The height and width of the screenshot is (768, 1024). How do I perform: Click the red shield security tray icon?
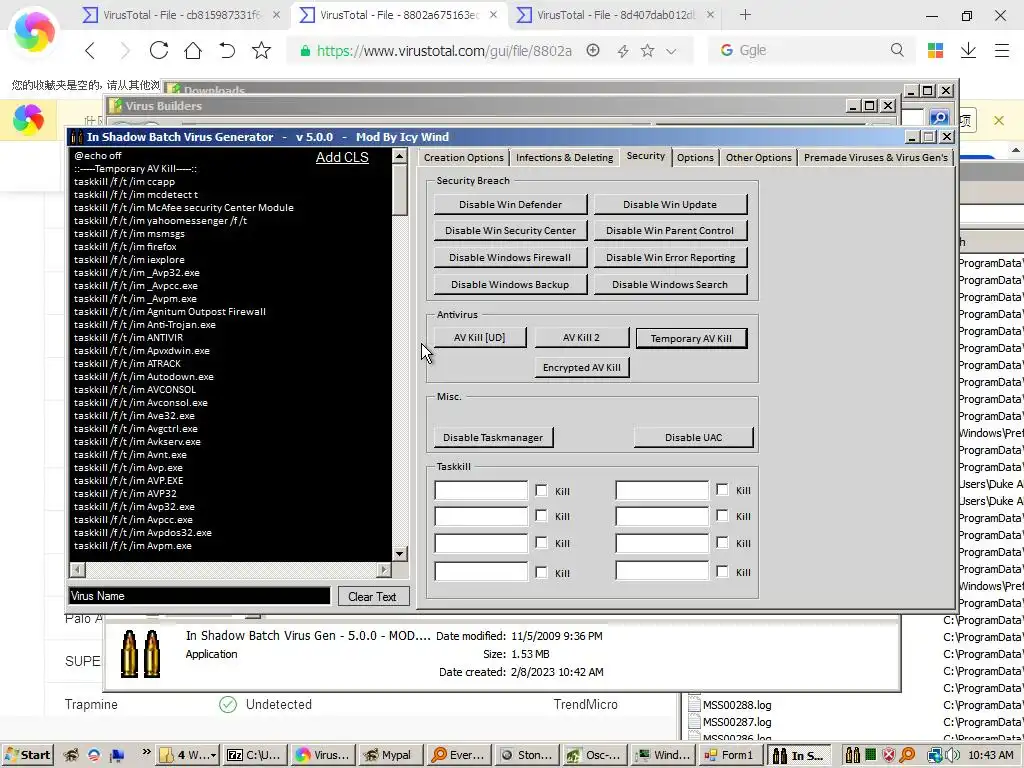point(889,755)
